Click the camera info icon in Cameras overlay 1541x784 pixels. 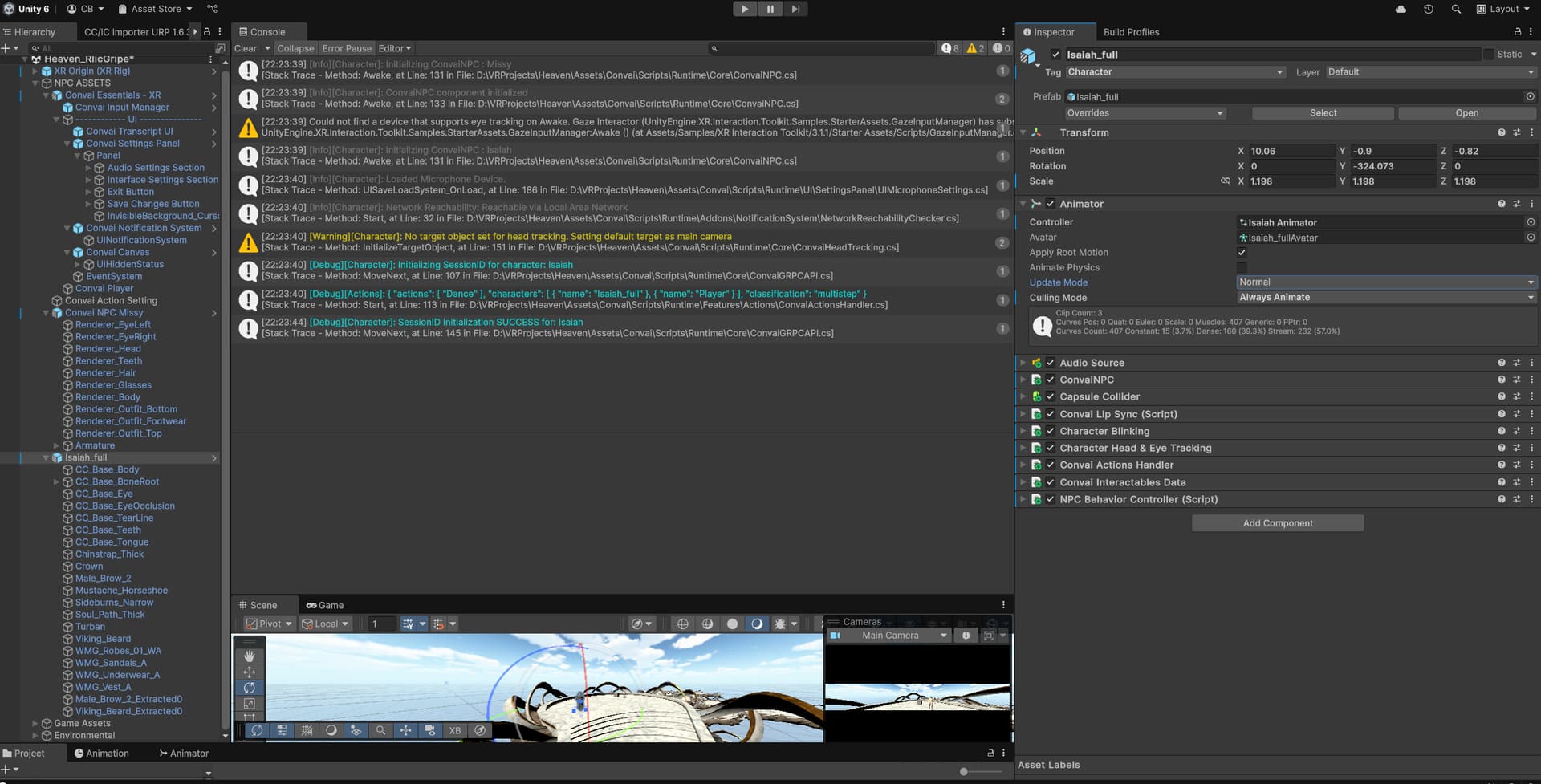pos(966,636)
